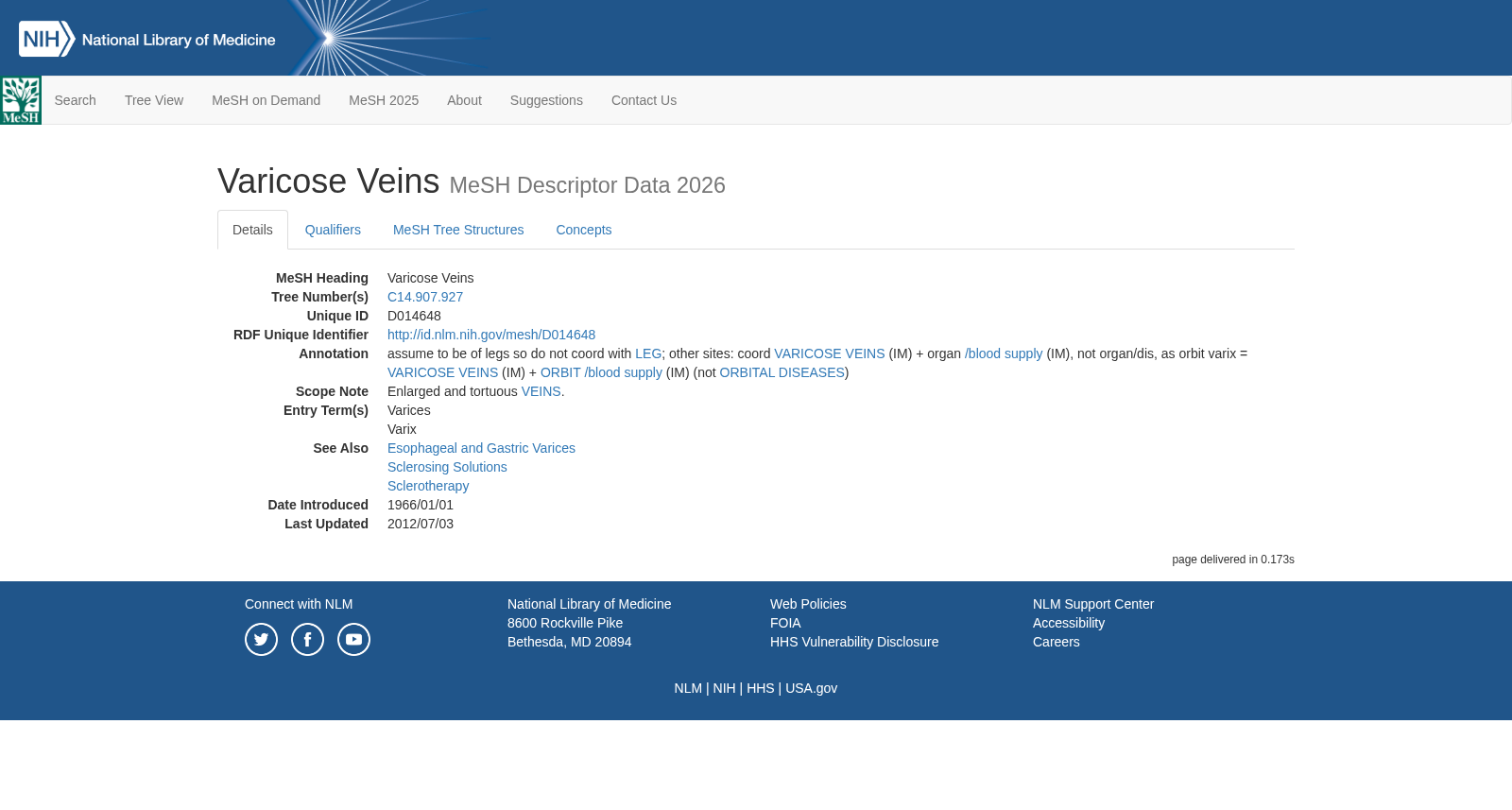This screenshot has width=1512, height=810.
Task: Click the ORBIT link in annotation
Action: click(560, 372)
